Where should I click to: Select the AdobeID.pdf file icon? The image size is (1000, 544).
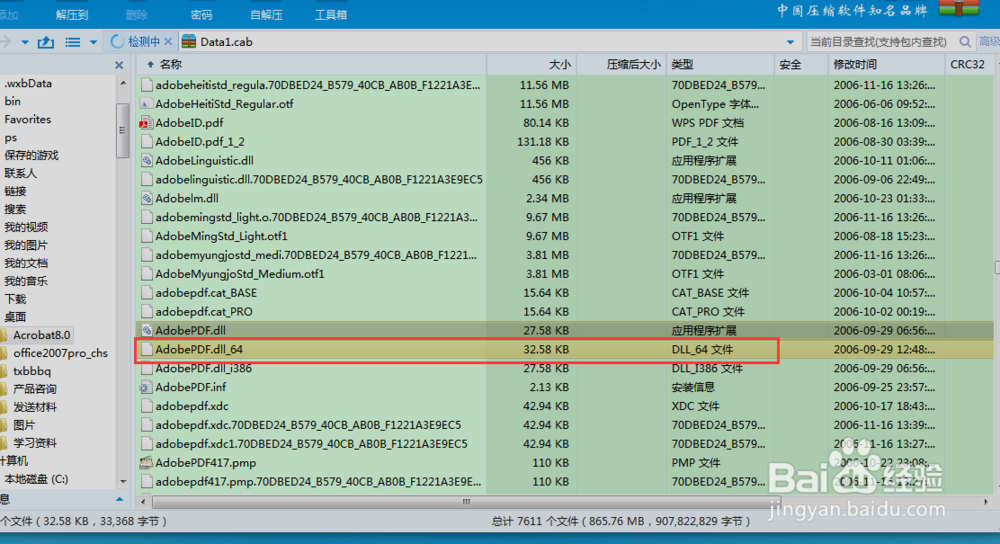click(x=146, y=122)
